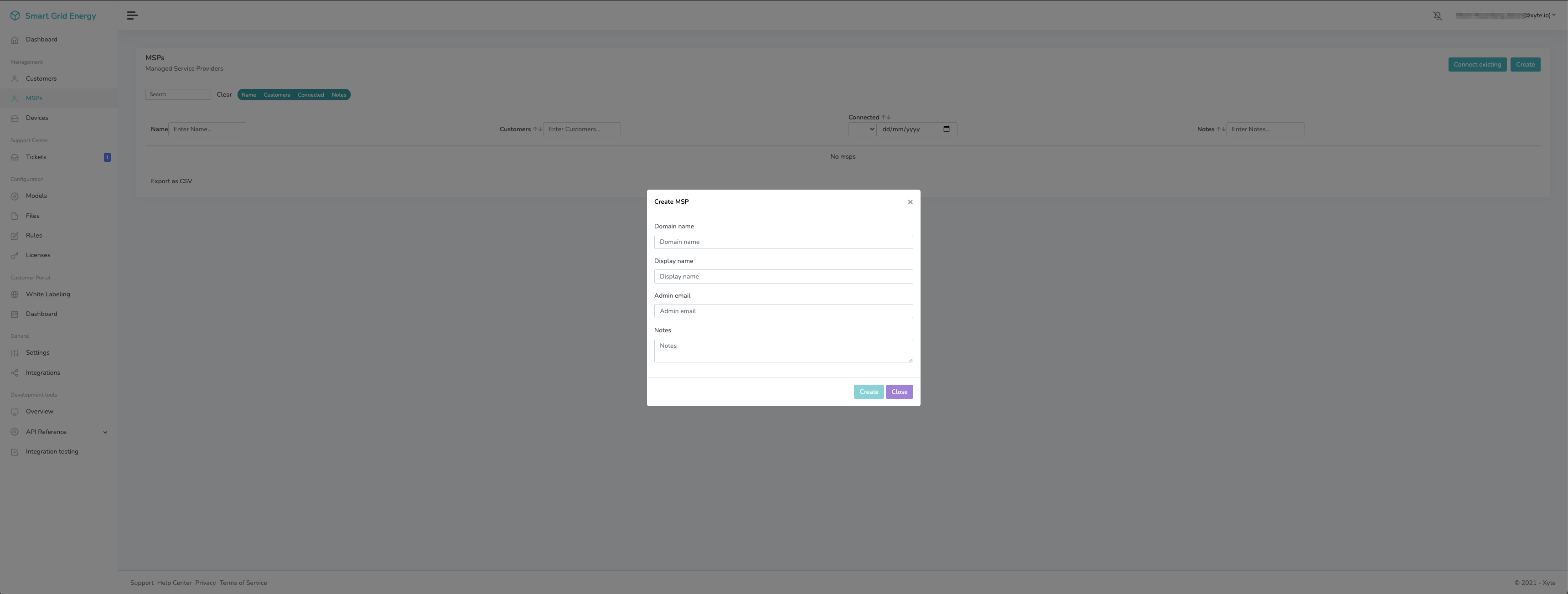Viewport: 1568px width, 594px height.
Task: Close Create MSP dialog with X icon
Action: coord(910,202)
